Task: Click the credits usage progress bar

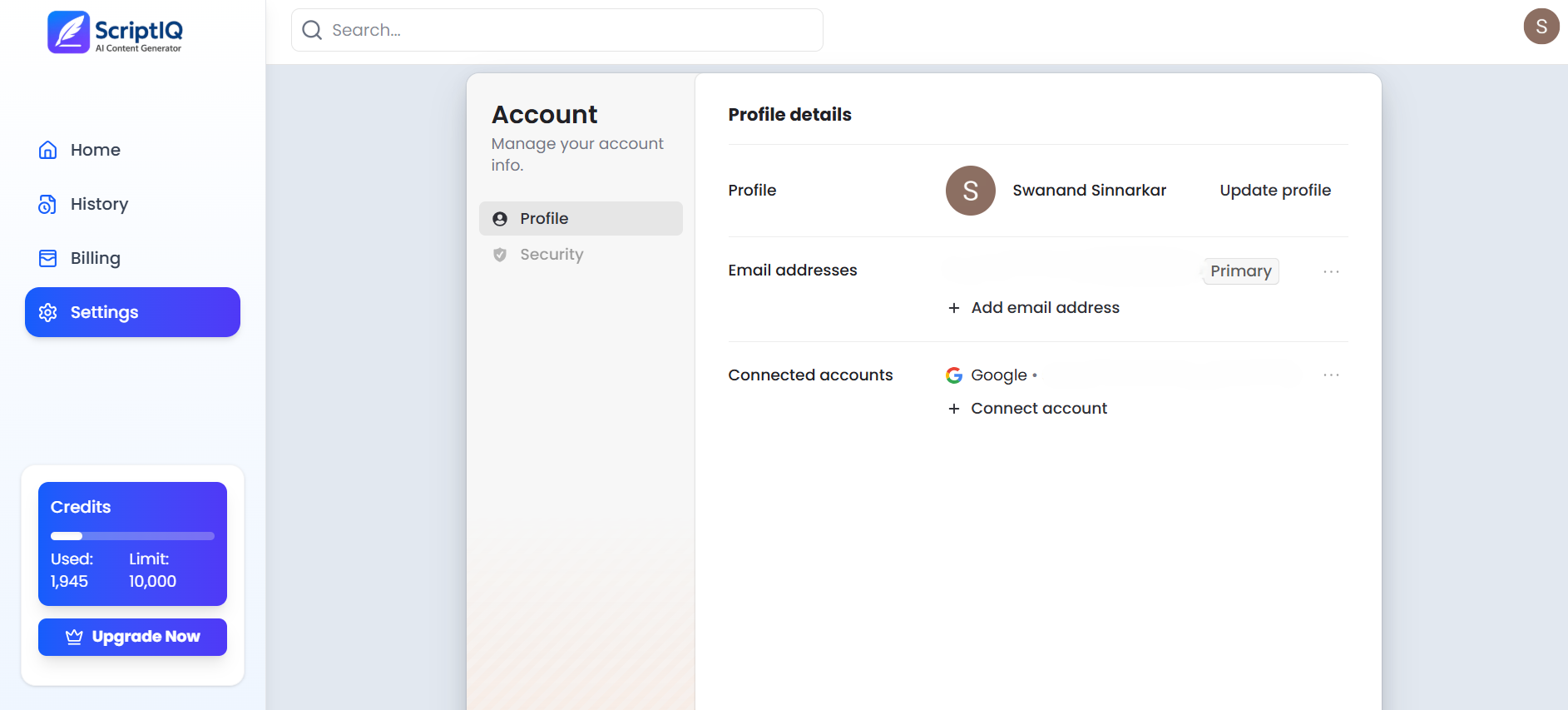Action: click(x=132, y=536)
